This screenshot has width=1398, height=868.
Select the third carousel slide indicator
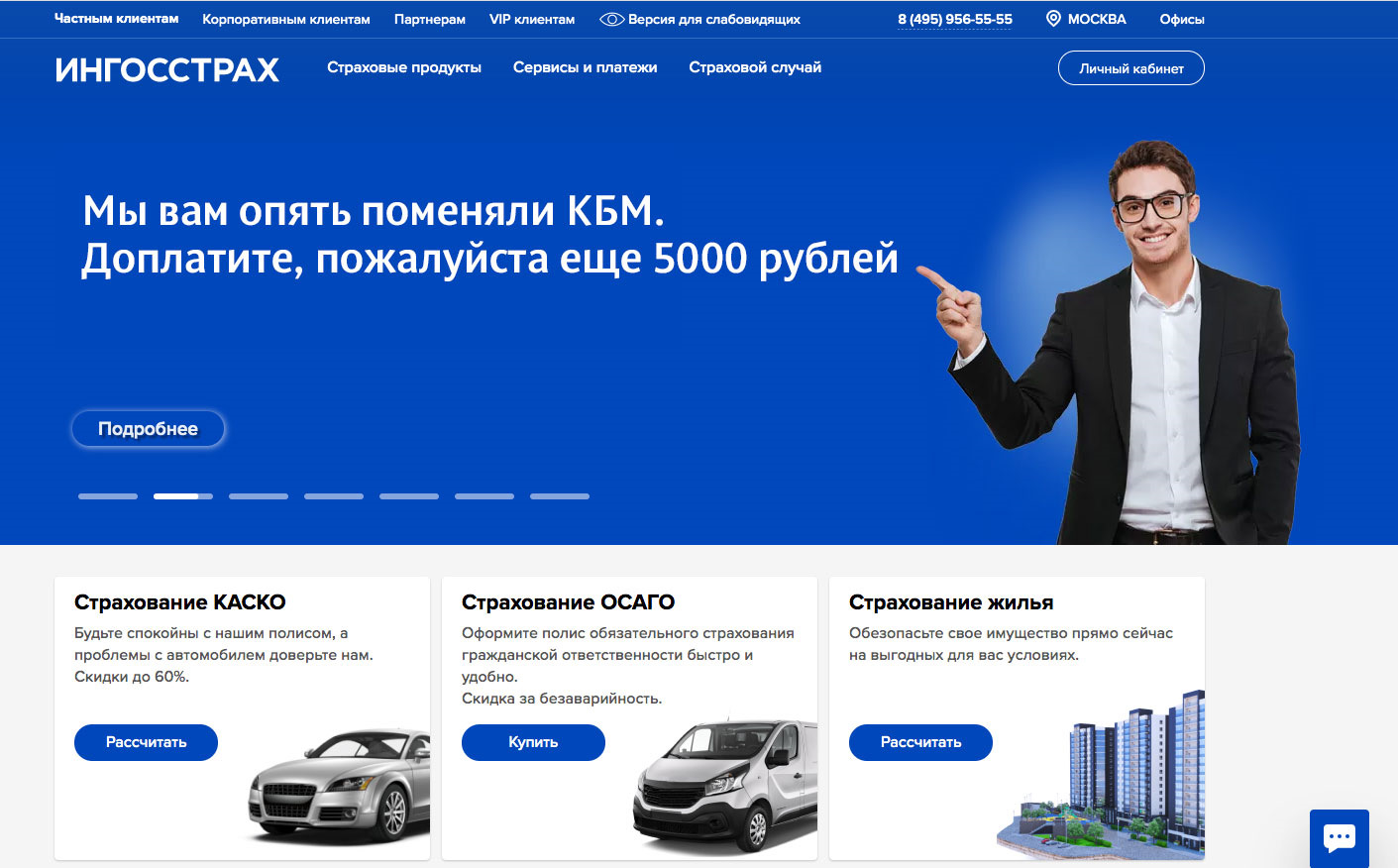coord(259,496)
